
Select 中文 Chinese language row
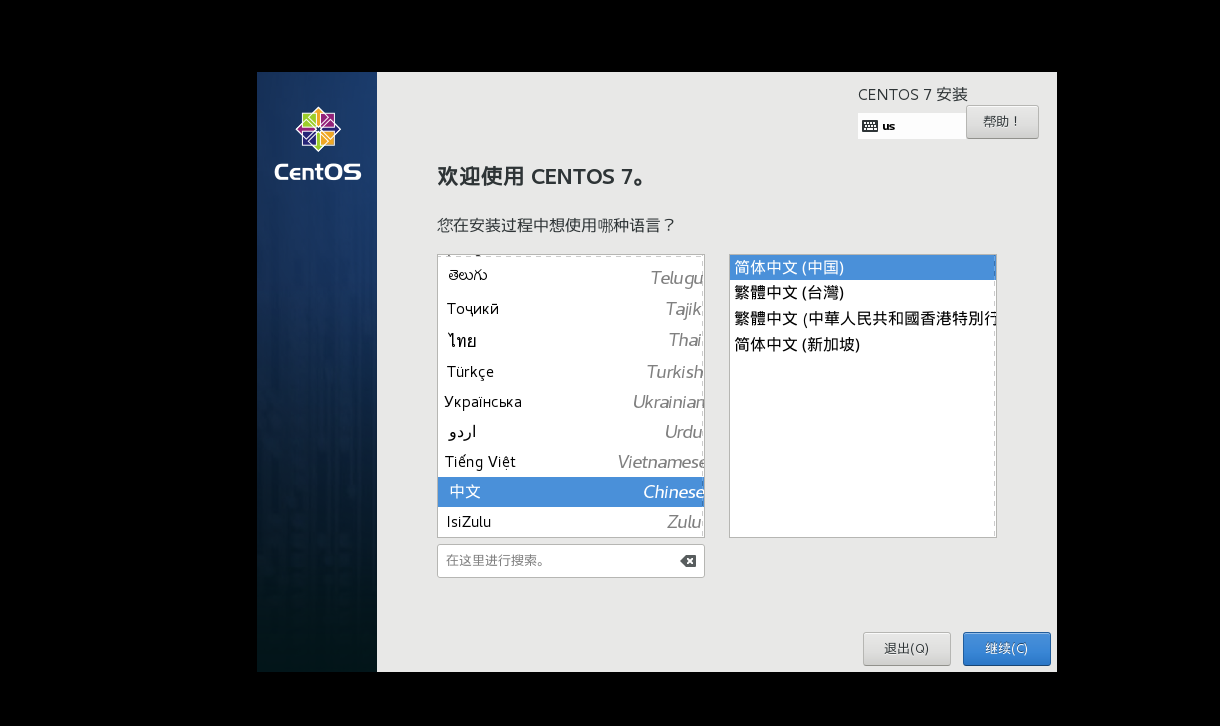click(x=570, y=492)
